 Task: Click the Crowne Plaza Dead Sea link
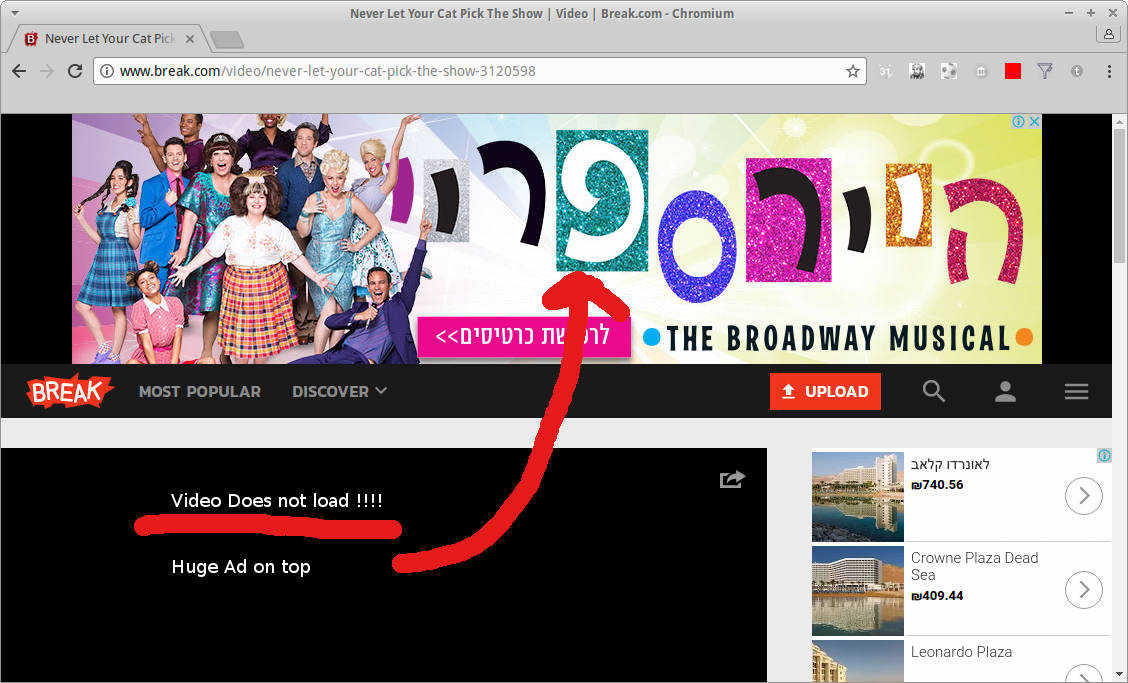[974, 566]
